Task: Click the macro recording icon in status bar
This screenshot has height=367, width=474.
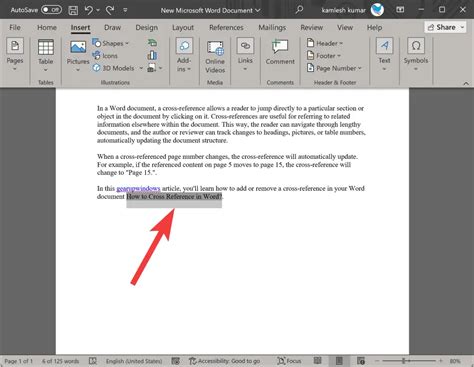Action: point(176,361)
